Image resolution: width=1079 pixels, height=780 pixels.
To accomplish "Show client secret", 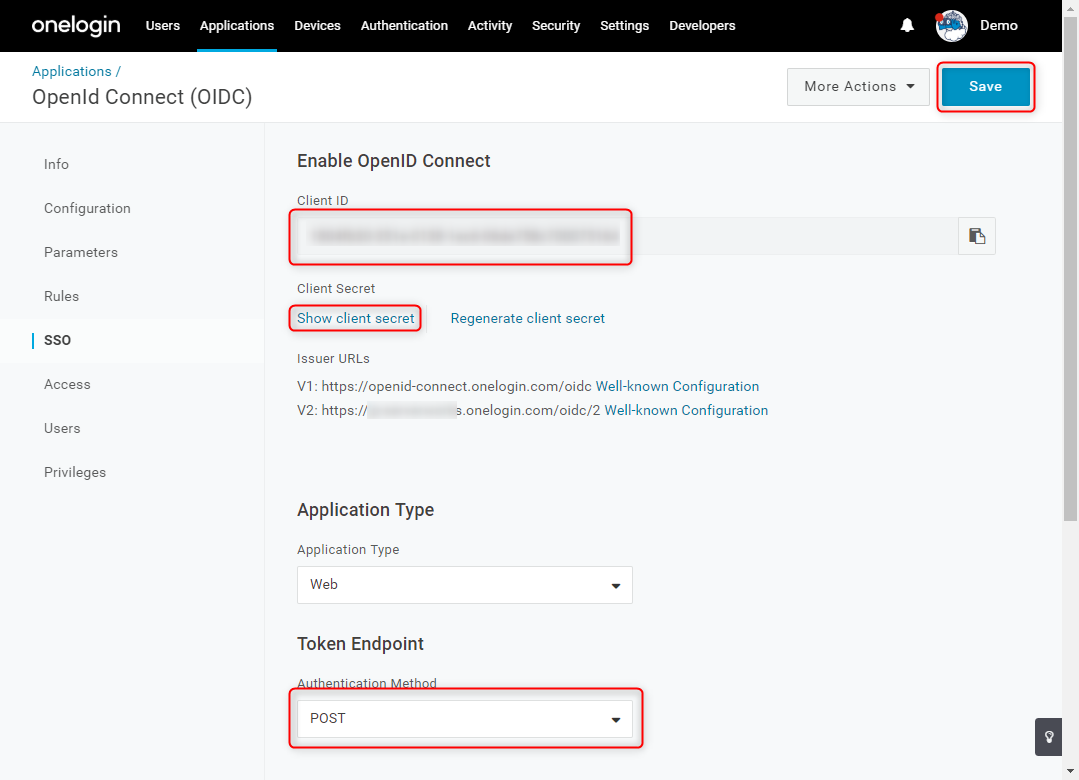I will pyautogui.click(x=356, y=318).
